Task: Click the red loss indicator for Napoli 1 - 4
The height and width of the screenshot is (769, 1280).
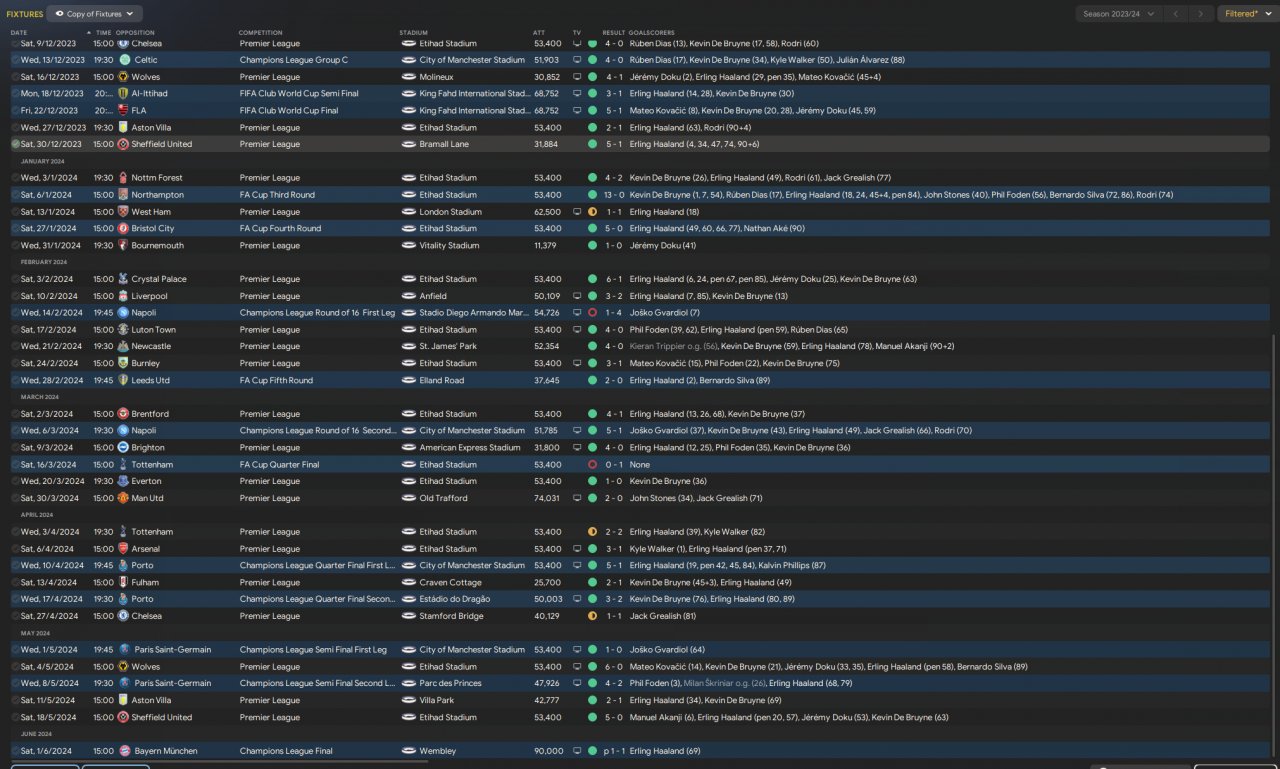Action: click(592, 313)
